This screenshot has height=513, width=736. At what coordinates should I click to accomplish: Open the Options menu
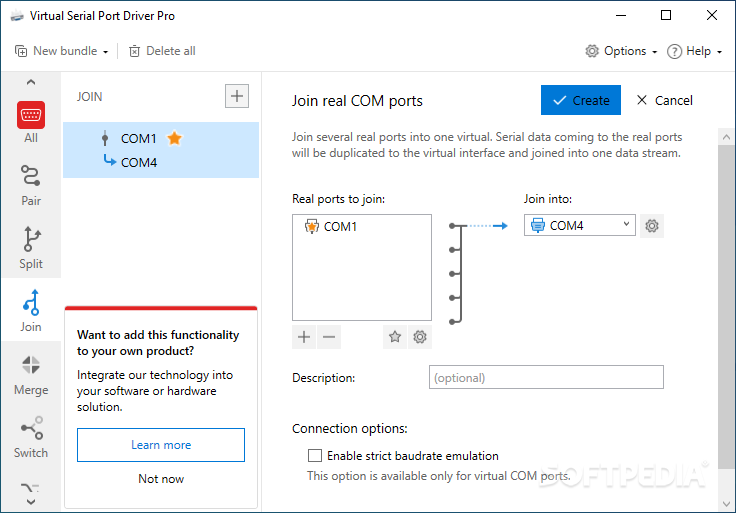621,51
